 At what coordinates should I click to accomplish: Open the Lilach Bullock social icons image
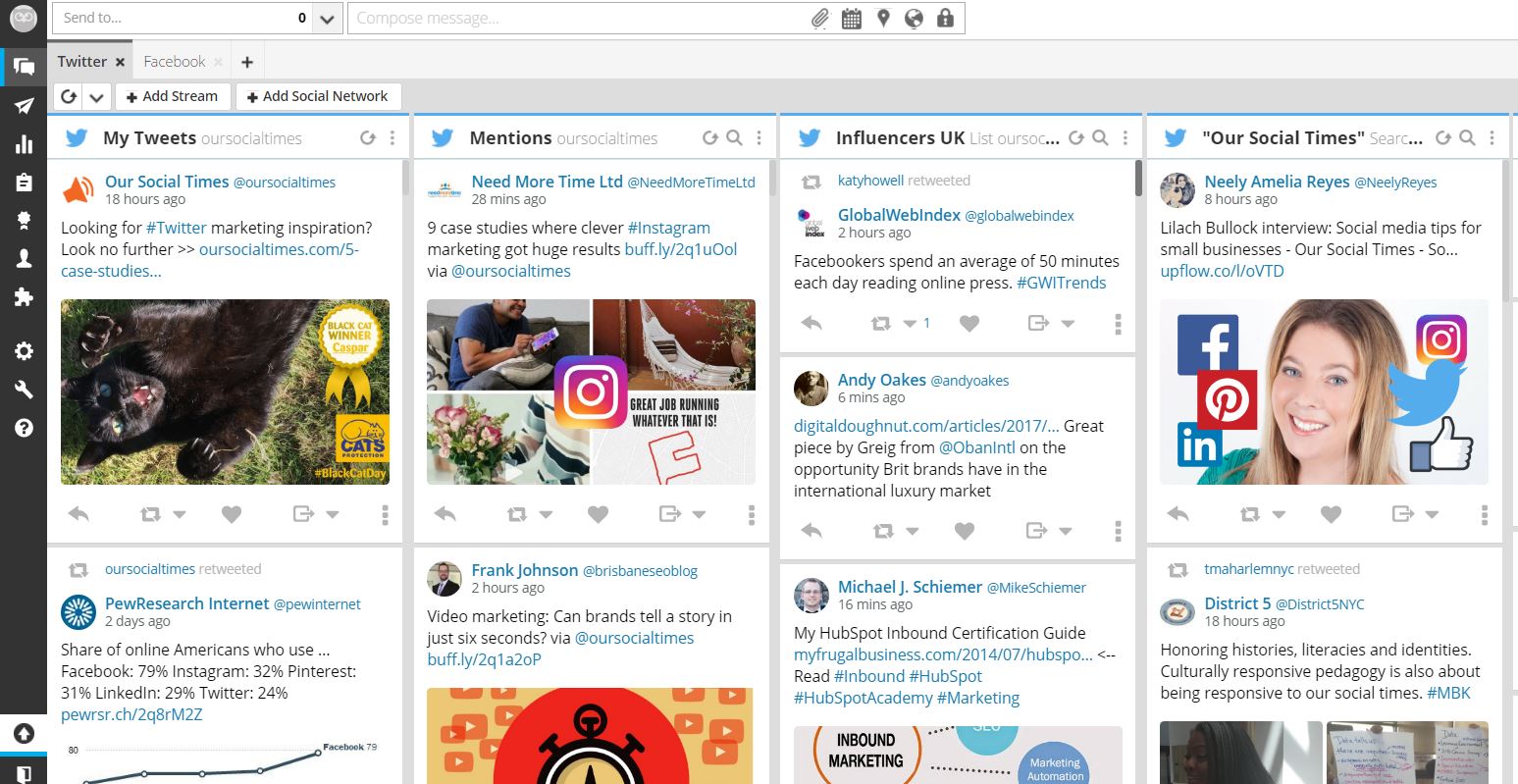click(1324, 392)
